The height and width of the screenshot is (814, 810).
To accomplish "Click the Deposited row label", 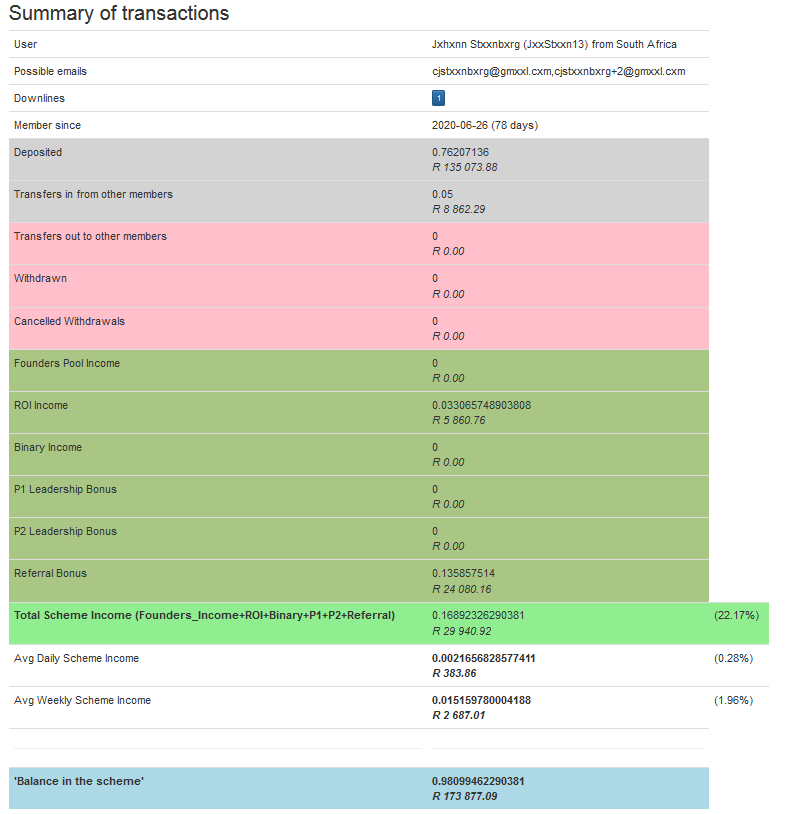I will [38, 152].
